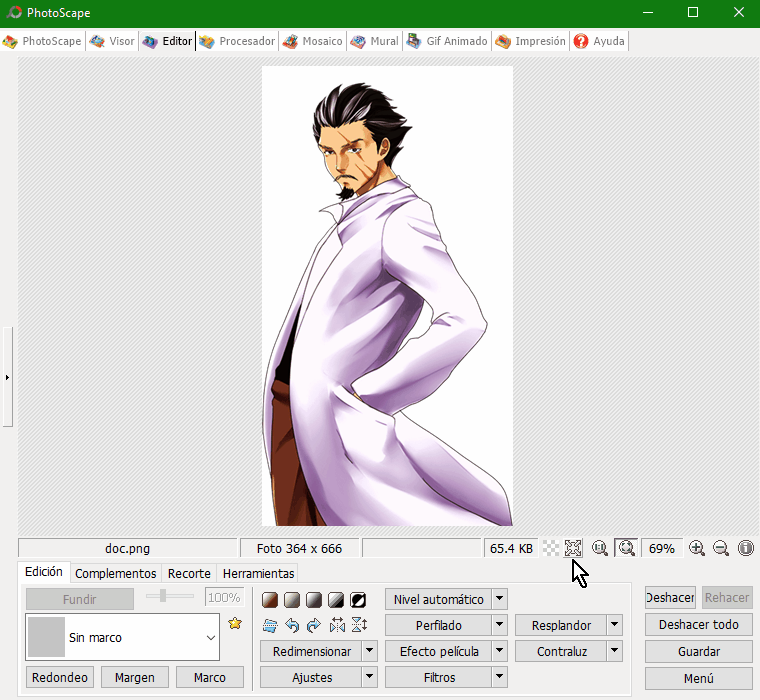Click the 1:1 original size zoom icon
Viewport: 760px width, 700px height.
coord(600,548)
